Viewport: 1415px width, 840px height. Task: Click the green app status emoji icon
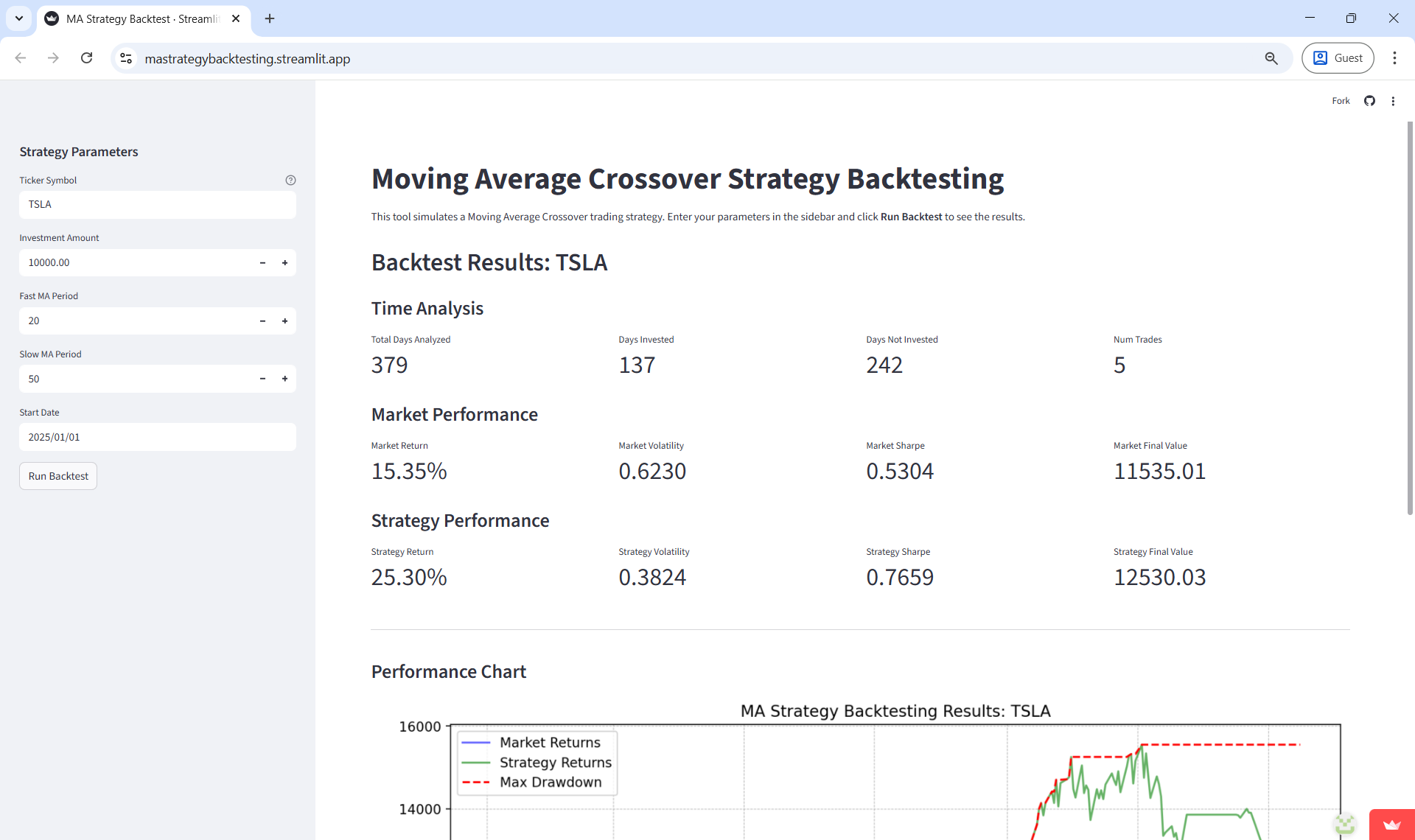pyautogui.click(x=1344, y=825)
